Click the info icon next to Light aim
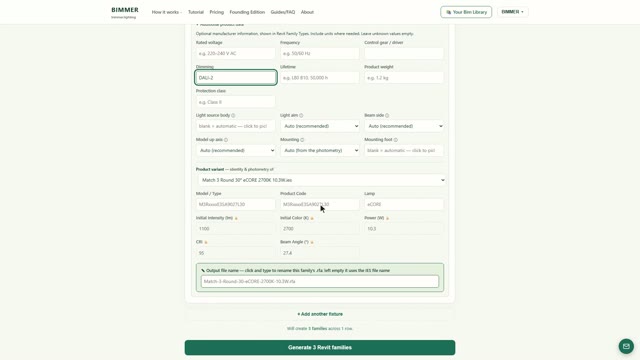Viewport: 640px width, 360px height. click(x=301, y=116)
